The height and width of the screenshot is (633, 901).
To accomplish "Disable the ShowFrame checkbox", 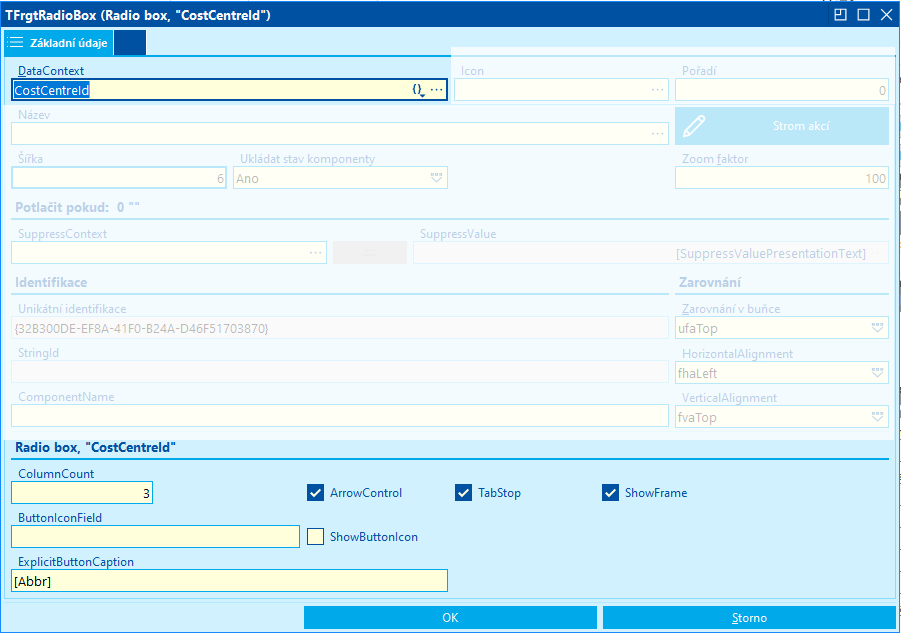I will click(x=610, y=493).
